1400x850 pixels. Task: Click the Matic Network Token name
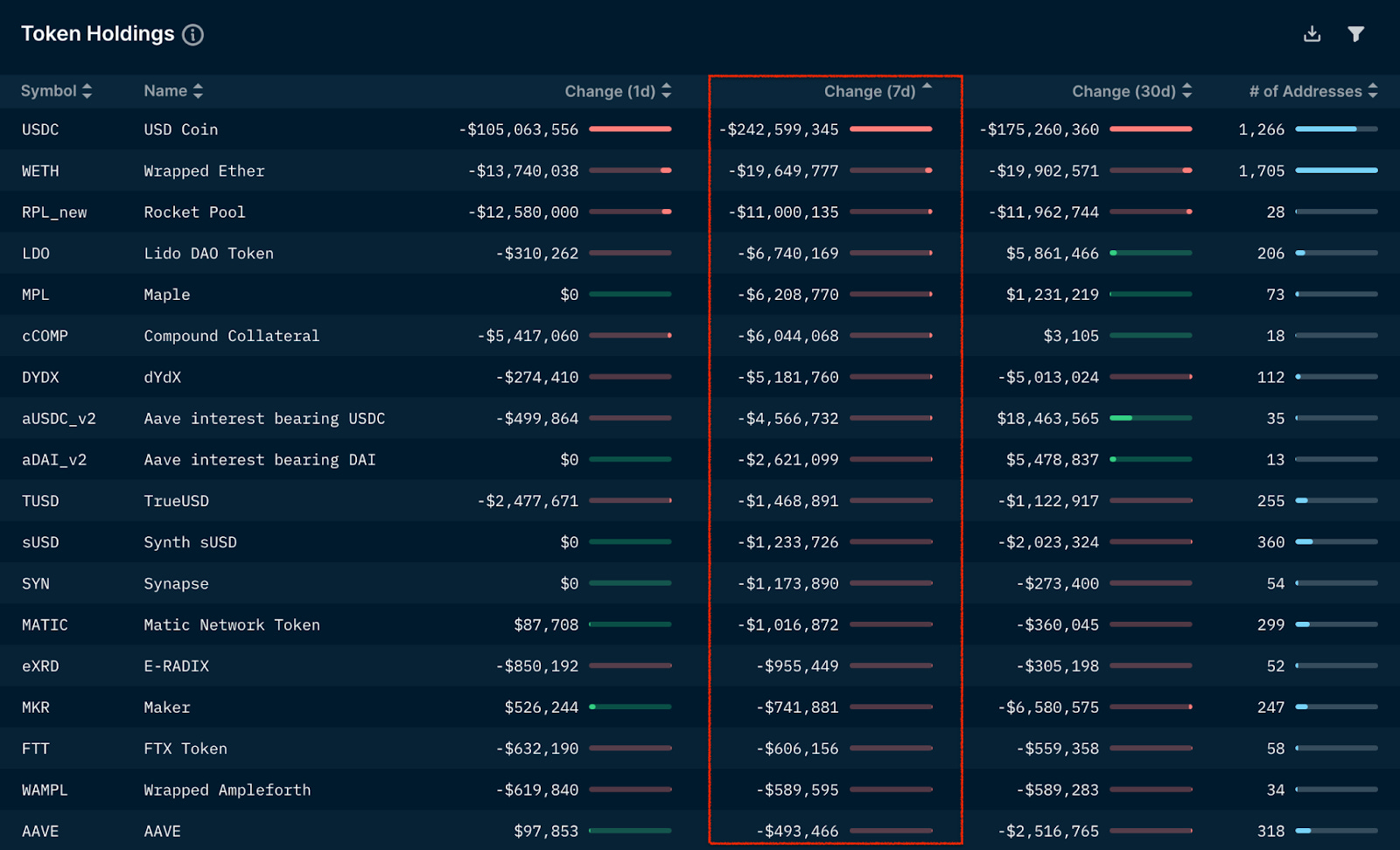232,625
